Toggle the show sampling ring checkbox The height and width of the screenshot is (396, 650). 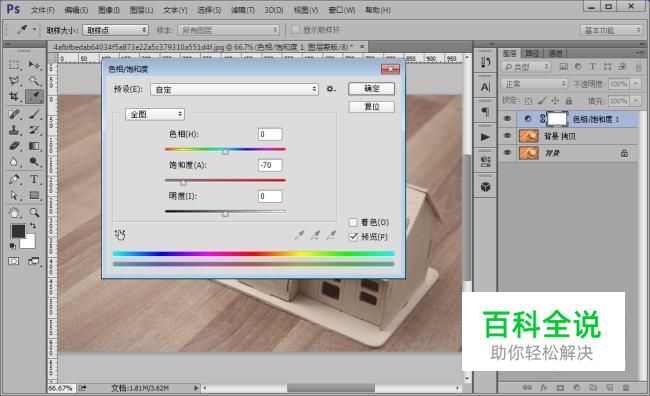pyautogui.click(x=295, y=30)
